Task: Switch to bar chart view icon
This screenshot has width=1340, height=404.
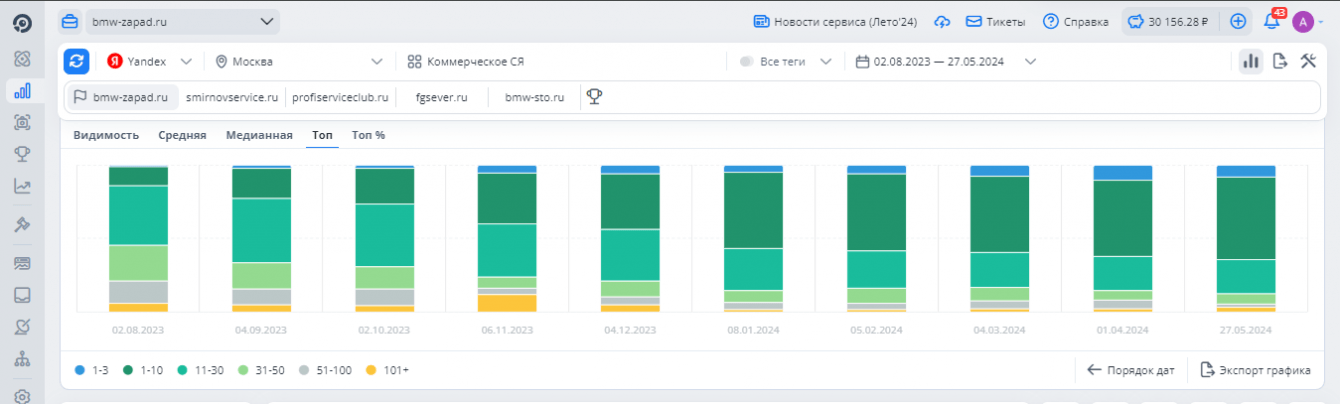Action: 1250,61
